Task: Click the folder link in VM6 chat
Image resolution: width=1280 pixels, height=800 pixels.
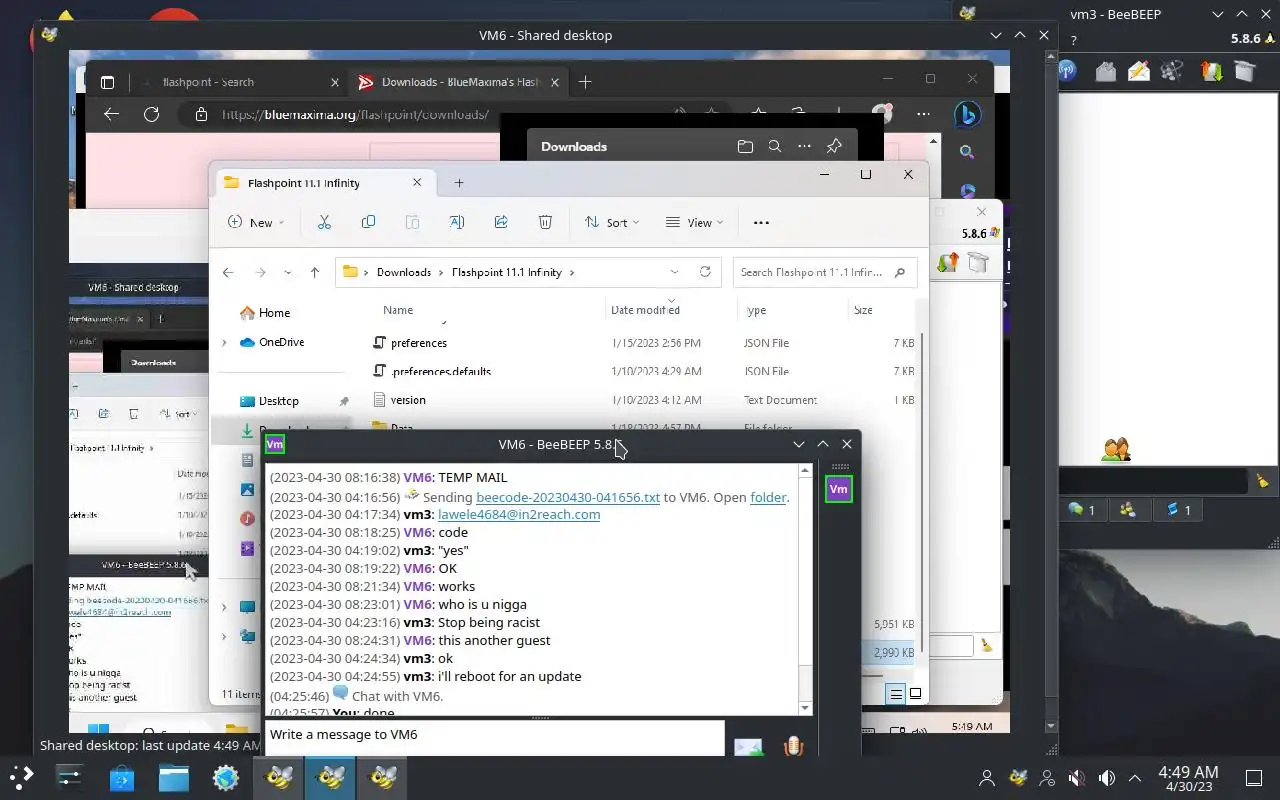Action: 768,497
